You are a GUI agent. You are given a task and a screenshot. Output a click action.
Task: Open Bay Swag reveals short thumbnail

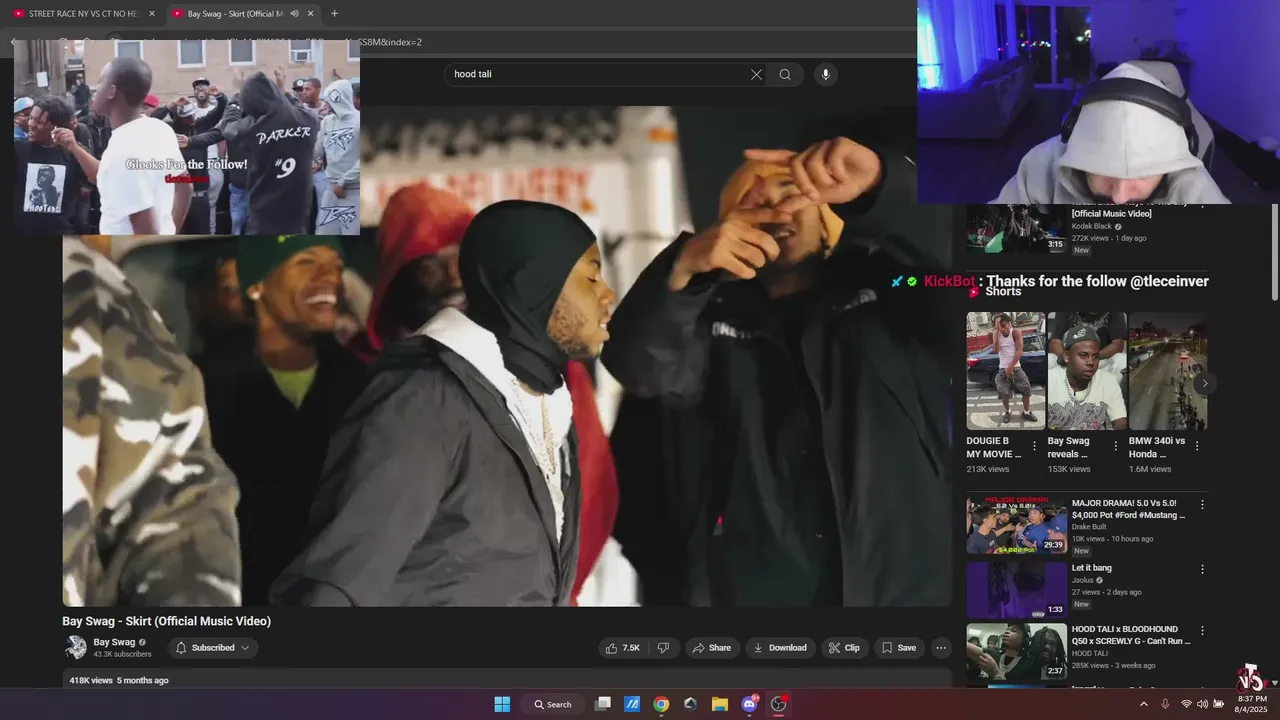(x=1087, y=371)
